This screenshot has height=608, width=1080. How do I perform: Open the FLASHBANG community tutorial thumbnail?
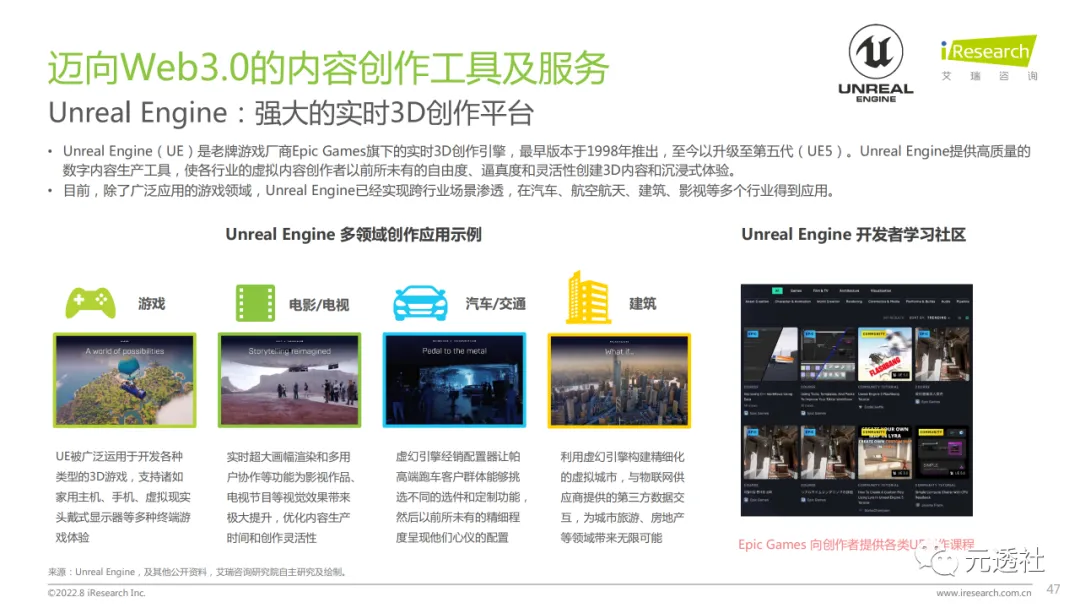click(x=884, y=354)
